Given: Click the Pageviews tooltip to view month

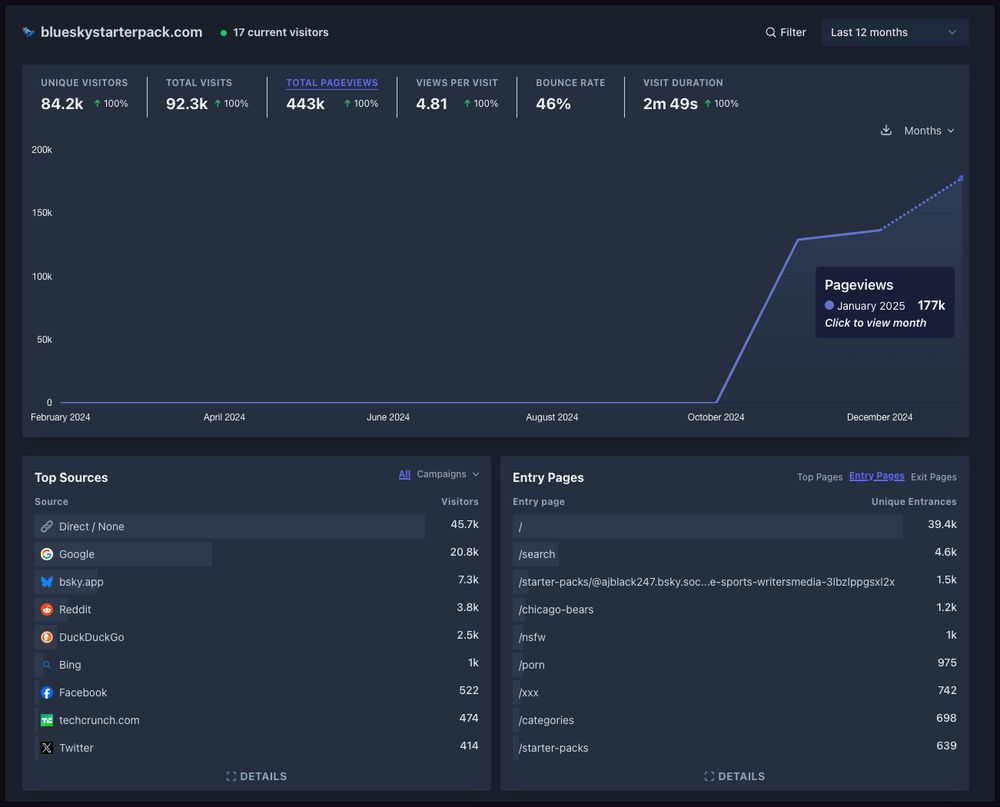Looking at the screenshot, I should tap(885, 302).
